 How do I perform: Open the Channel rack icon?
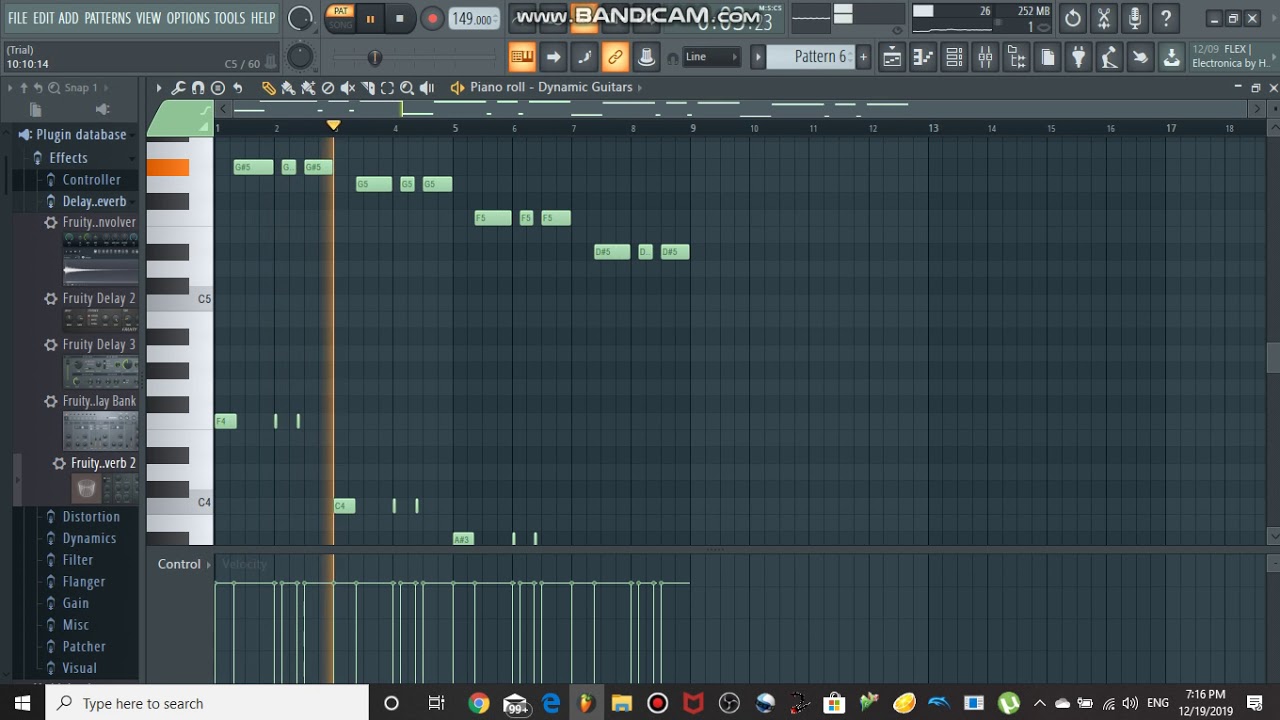(x=954, y=57)
